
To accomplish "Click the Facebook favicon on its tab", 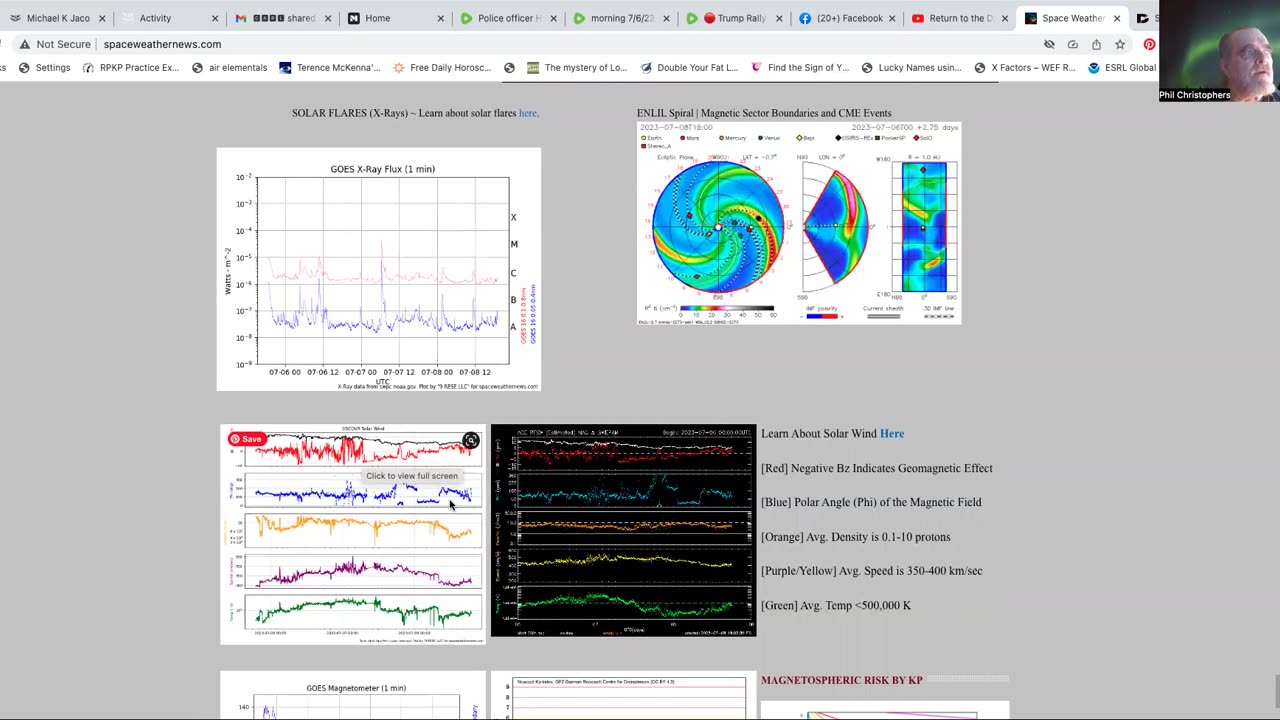I will tap(805, 18).
